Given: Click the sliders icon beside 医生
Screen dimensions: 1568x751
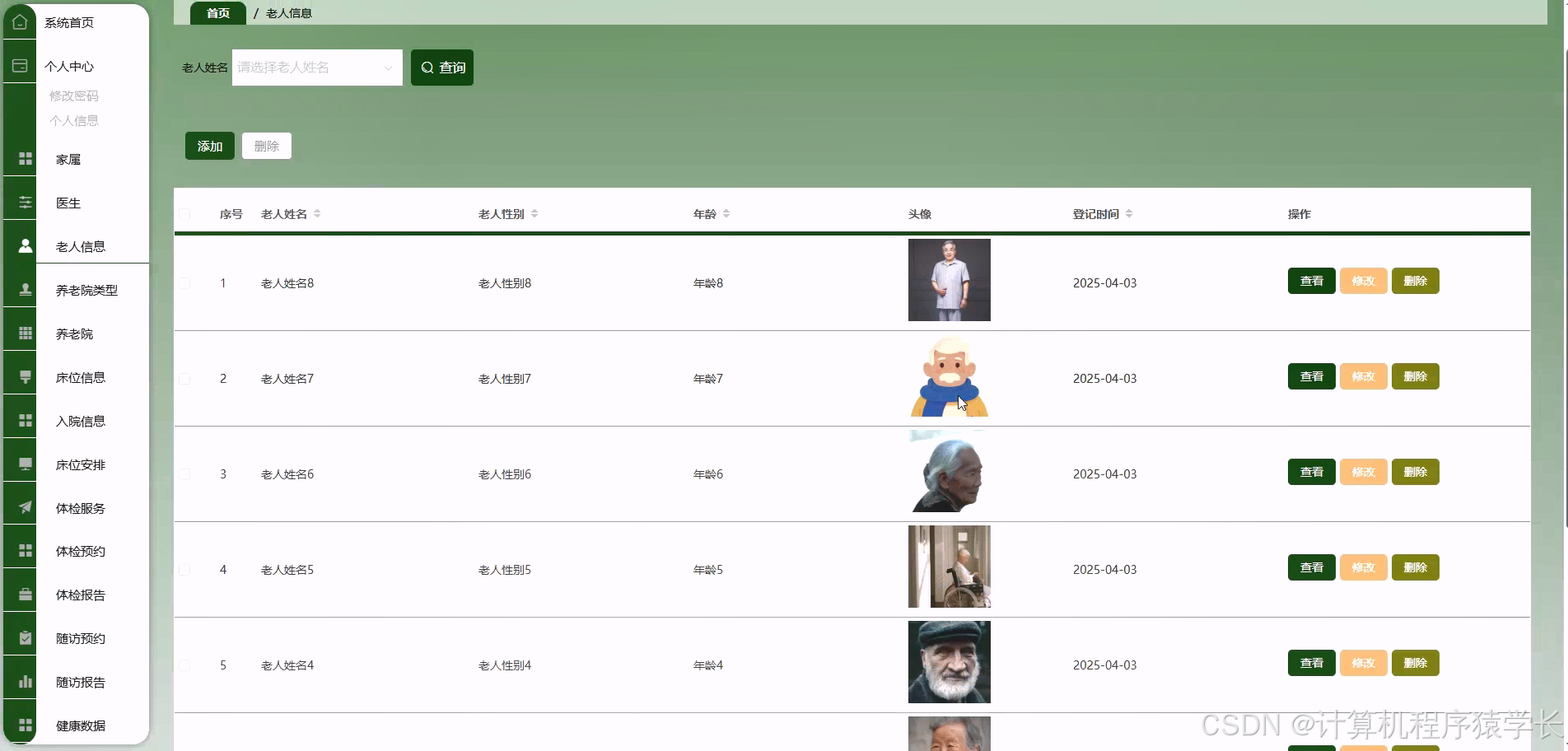Looking at the screenshot, I should (x=26, y=202).
